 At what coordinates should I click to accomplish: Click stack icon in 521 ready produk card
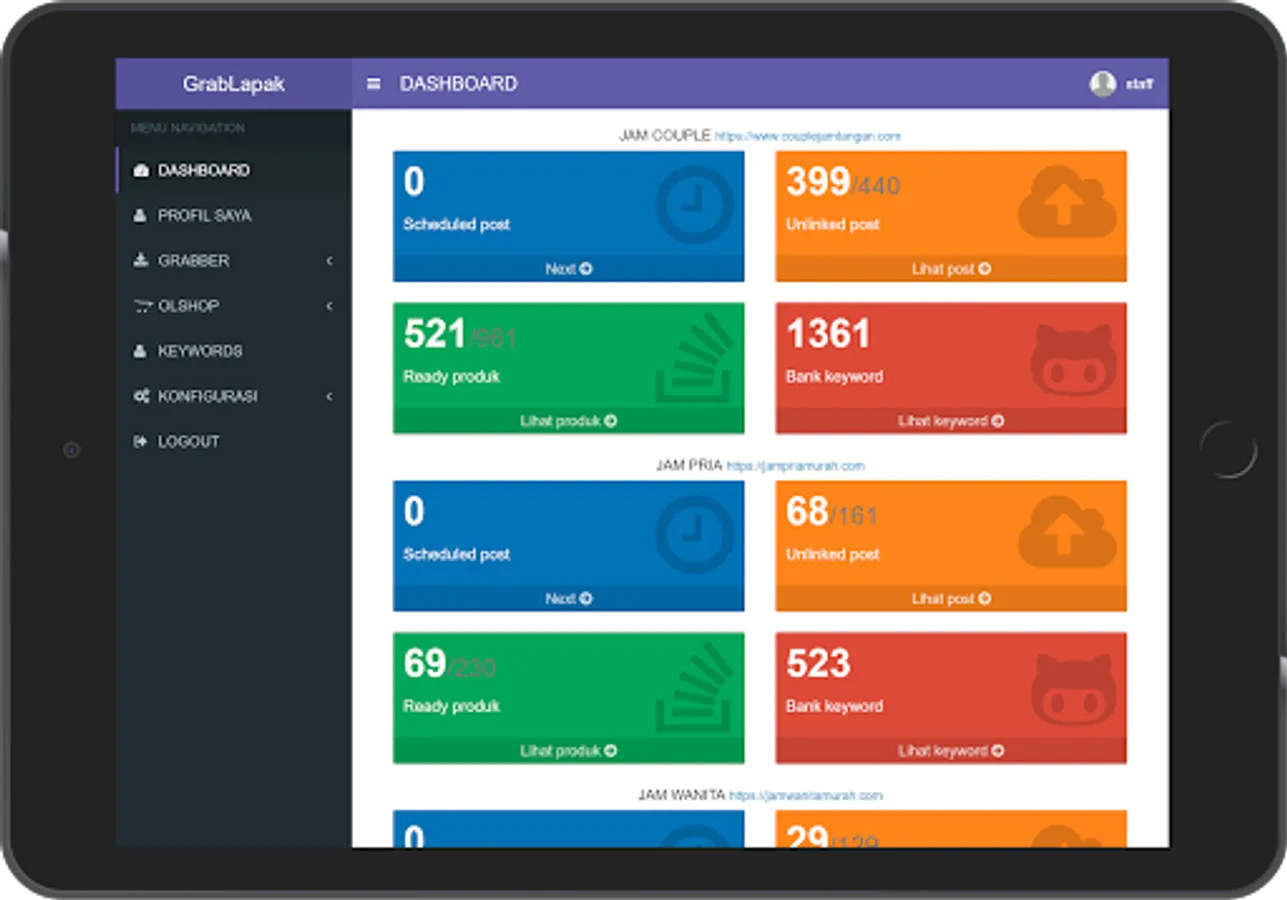tap(695, 357)
